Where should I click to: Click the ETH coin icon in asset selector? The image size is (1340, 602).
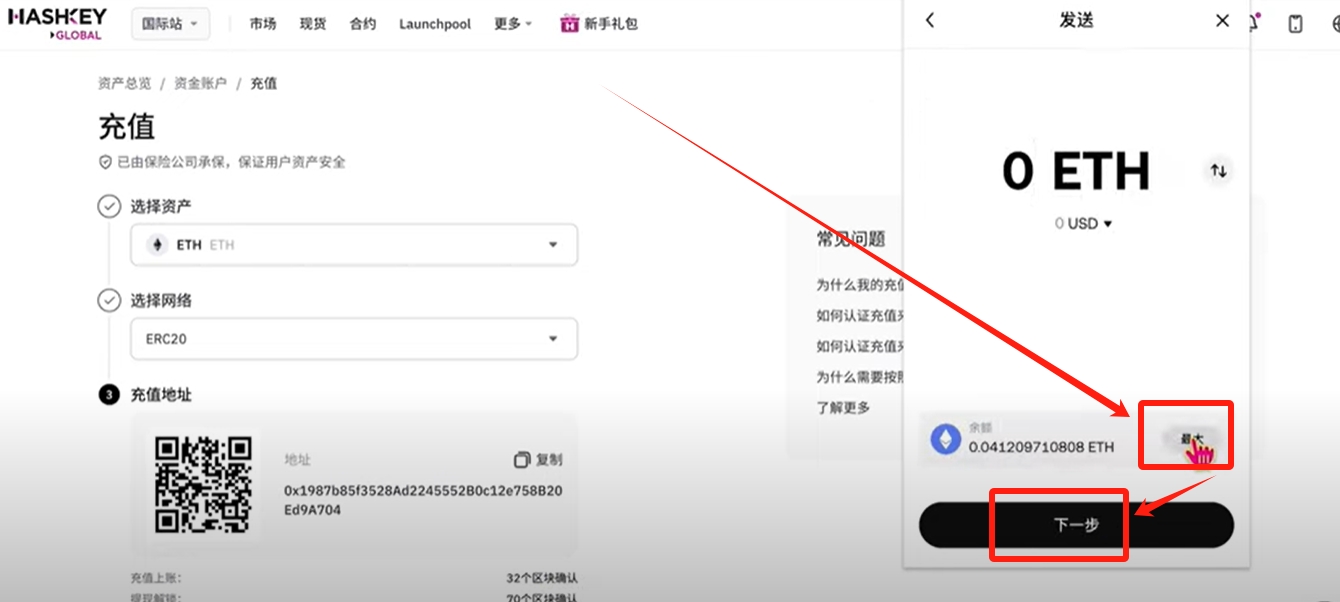157,245
